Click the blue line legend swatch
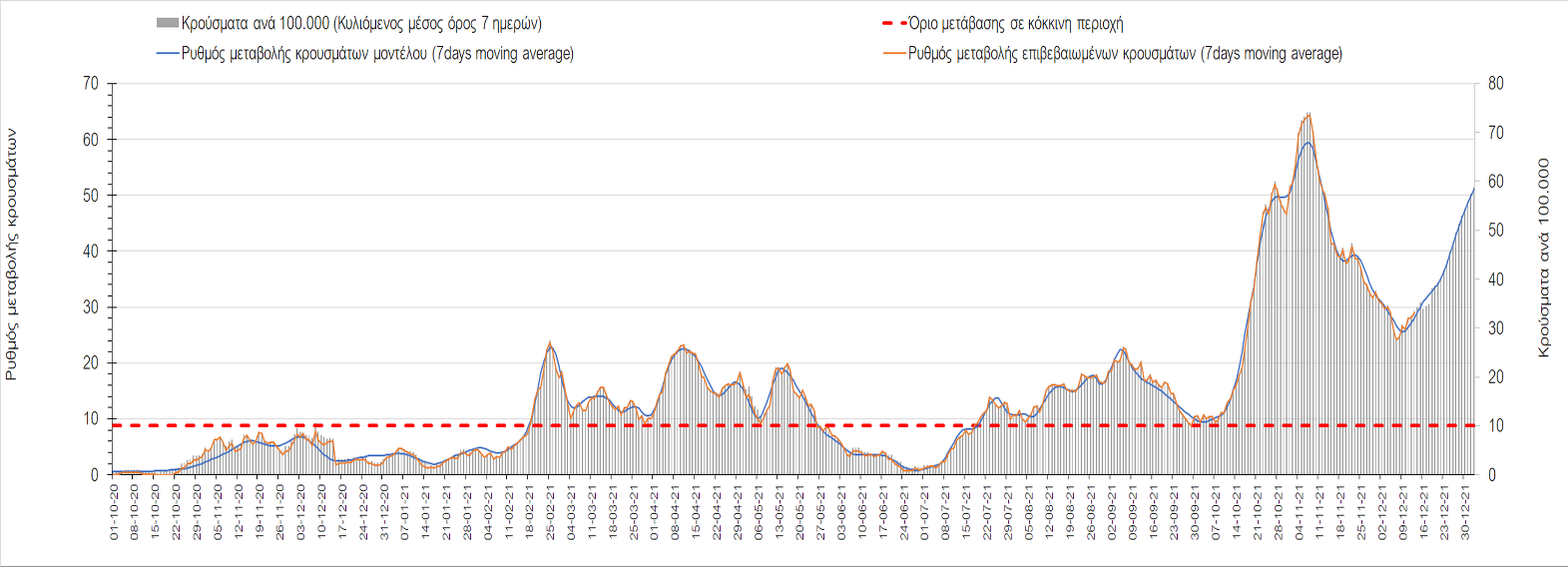 pyautogui.click(x=167, y=54)
